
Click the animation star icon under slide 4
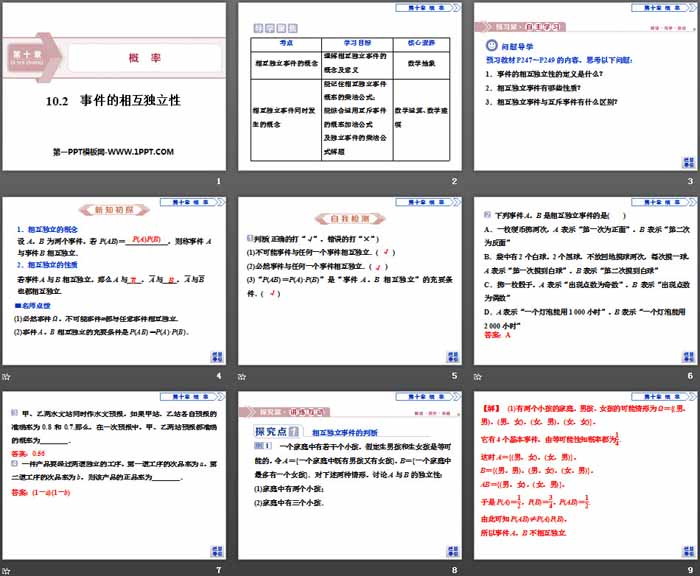pyautogui.click(x=8, y=375)
